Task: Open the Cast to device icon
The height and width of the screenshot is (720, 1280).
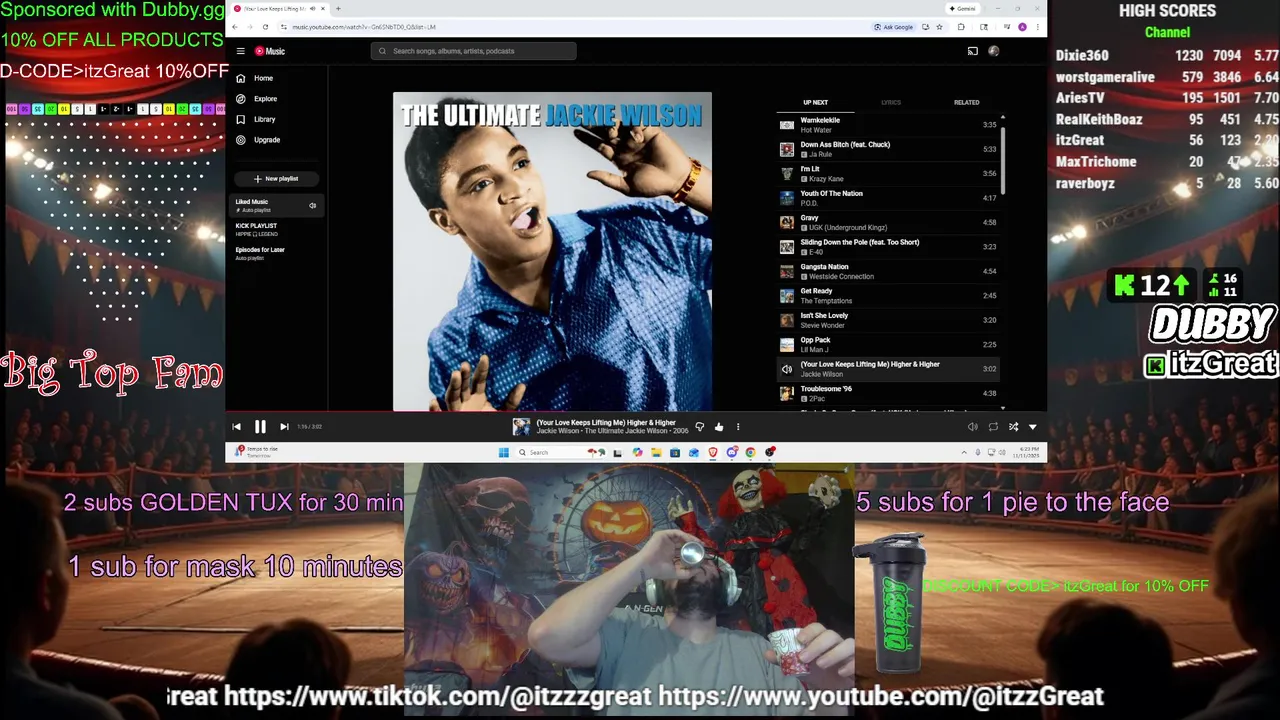Action: point(972,51)
